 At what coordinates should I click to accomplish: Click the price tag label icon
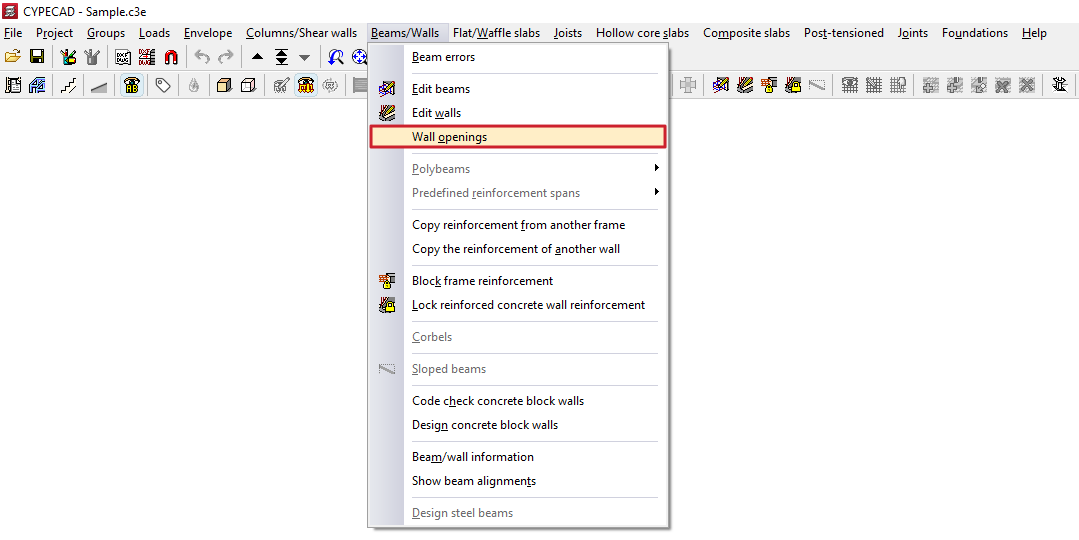point(163,86)
